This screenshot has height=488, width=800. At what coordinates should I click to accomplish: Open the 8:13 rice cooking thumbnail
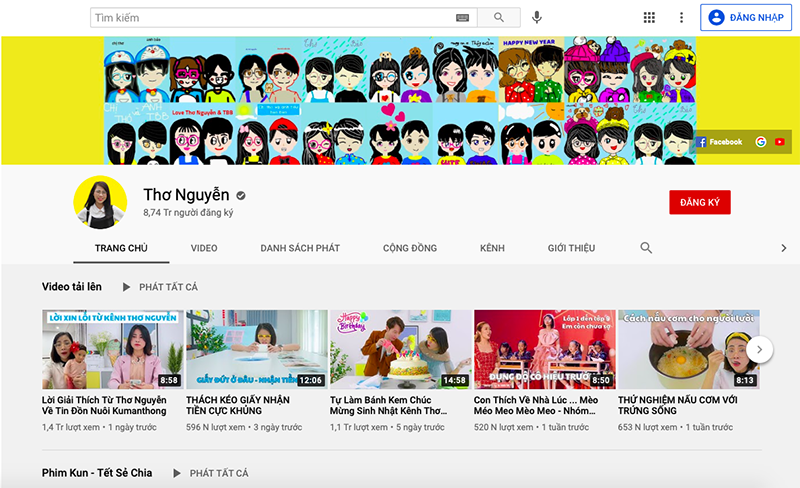[689, 350]
